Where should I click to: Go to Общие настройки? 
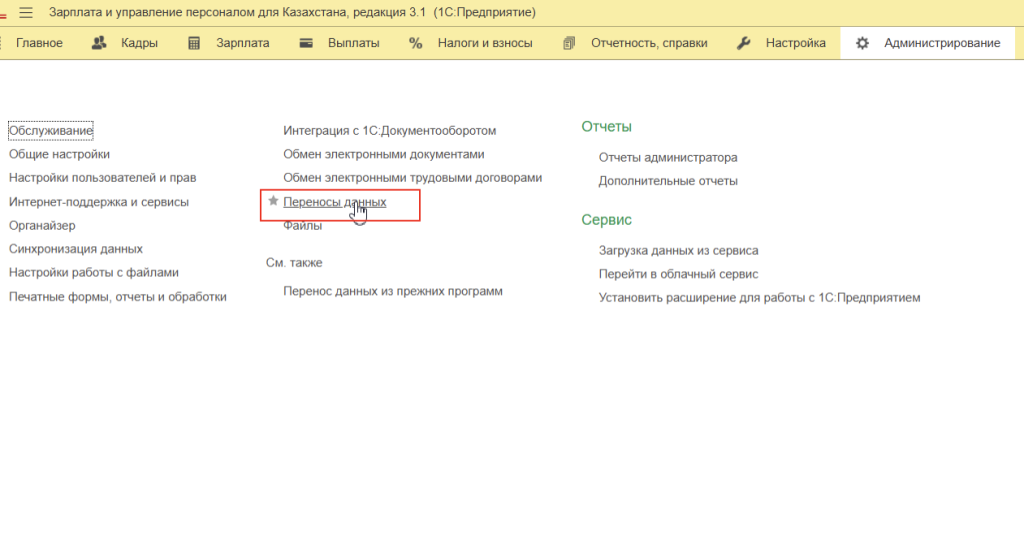[59, 154]
